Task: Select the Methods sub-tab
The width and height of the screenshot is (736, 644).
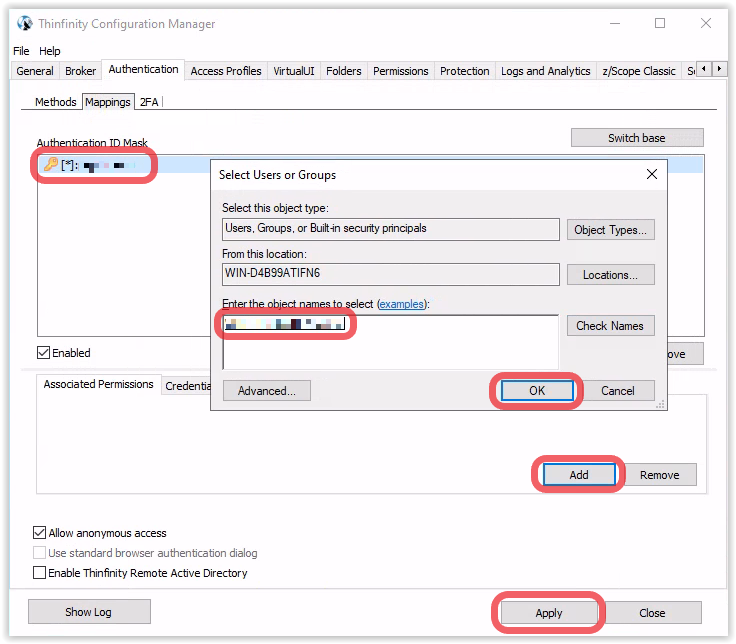Action: (55, 102)
